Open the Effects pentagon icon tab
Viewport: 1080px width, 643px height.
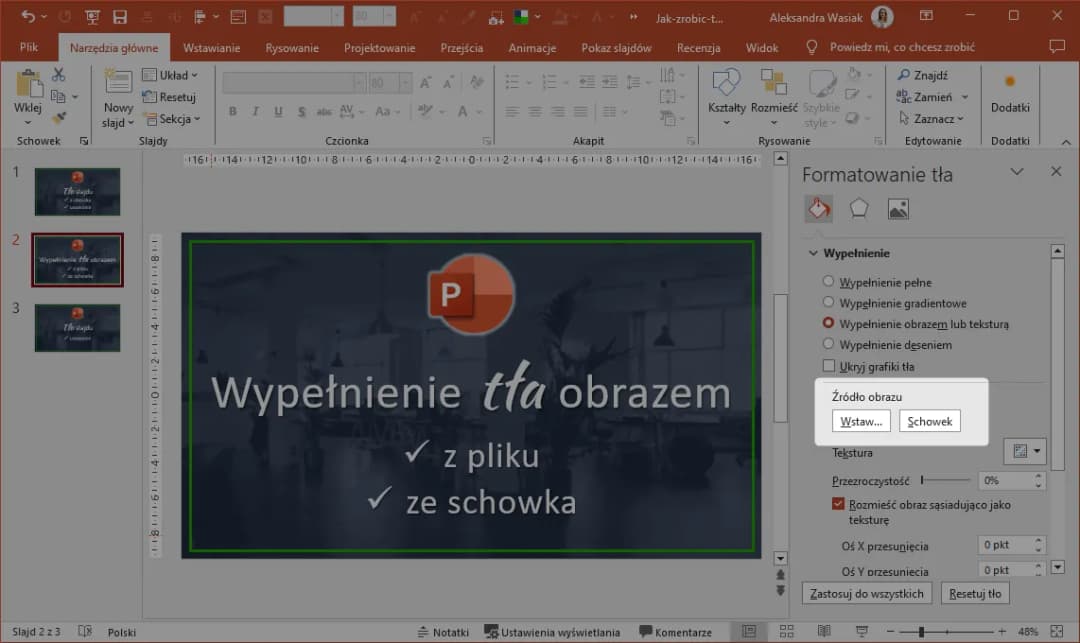tap(858, 208)
